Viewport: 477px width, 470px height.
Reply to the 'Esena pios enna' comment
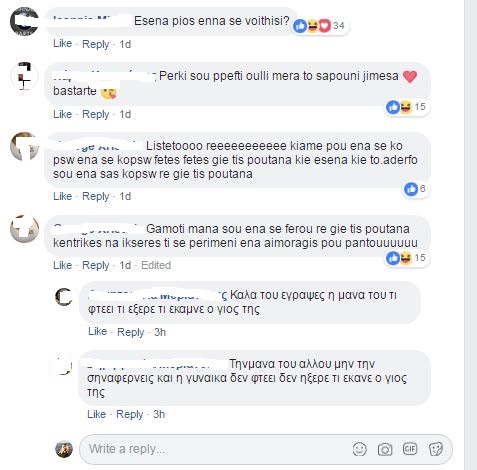point(96,44)
